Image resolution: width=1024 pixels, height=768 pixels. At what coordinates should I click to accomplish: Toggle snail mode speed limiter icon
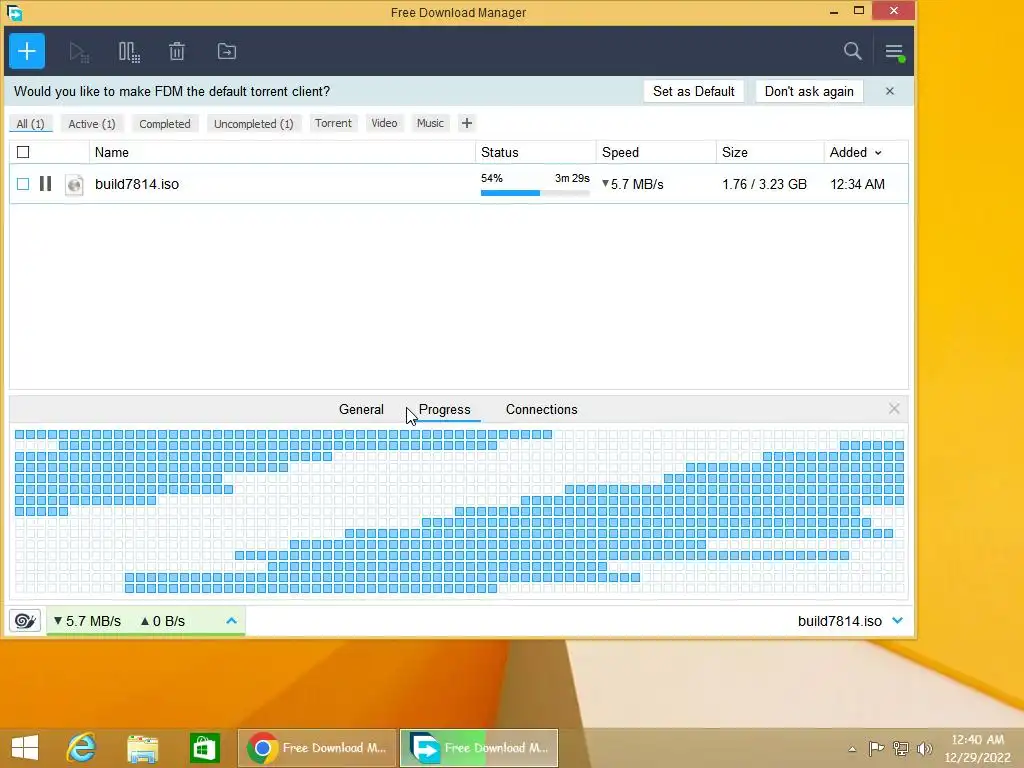[25, 620]
